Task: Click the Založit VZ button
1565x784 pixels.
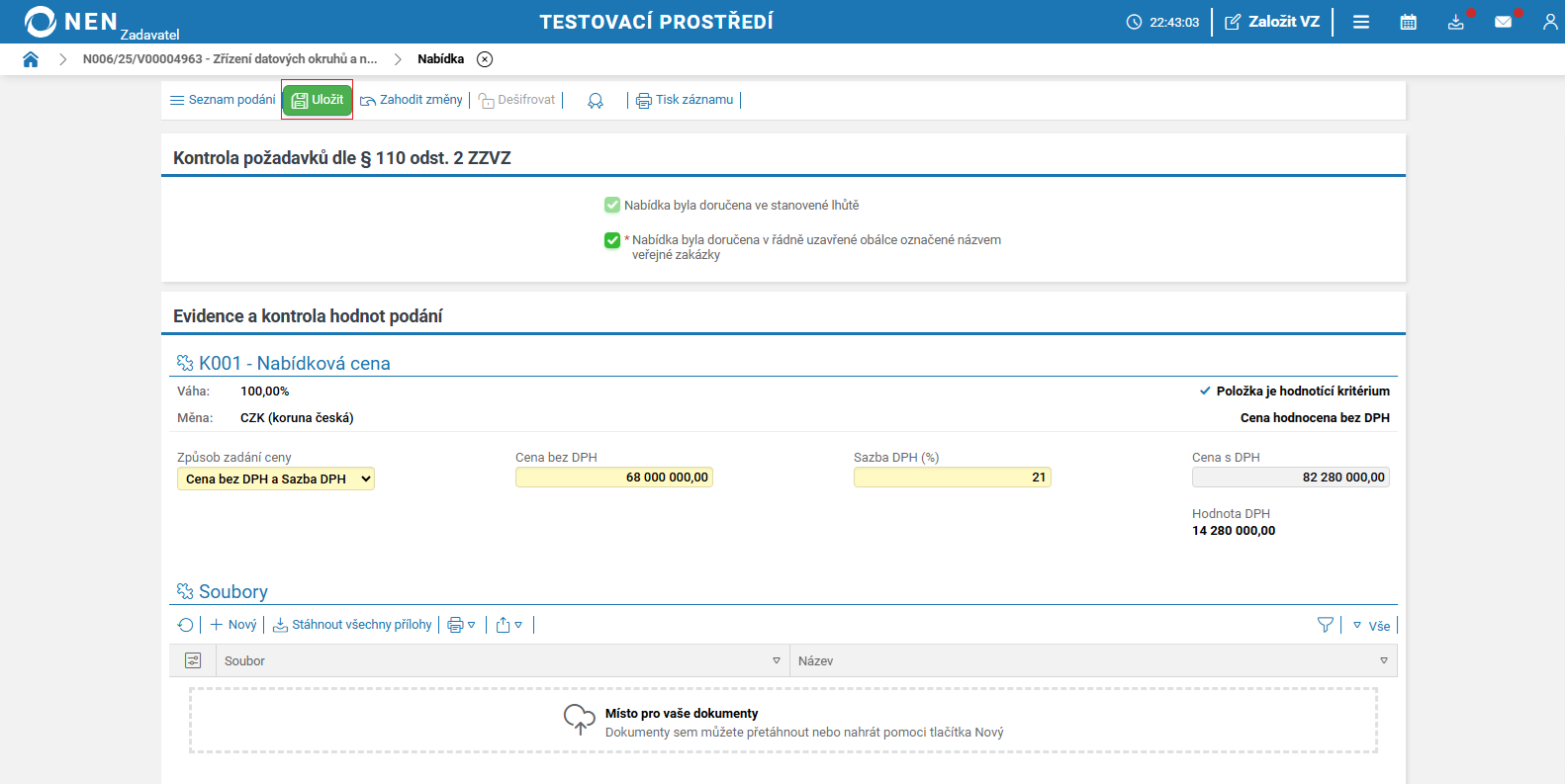Action: pos(1272,22)
